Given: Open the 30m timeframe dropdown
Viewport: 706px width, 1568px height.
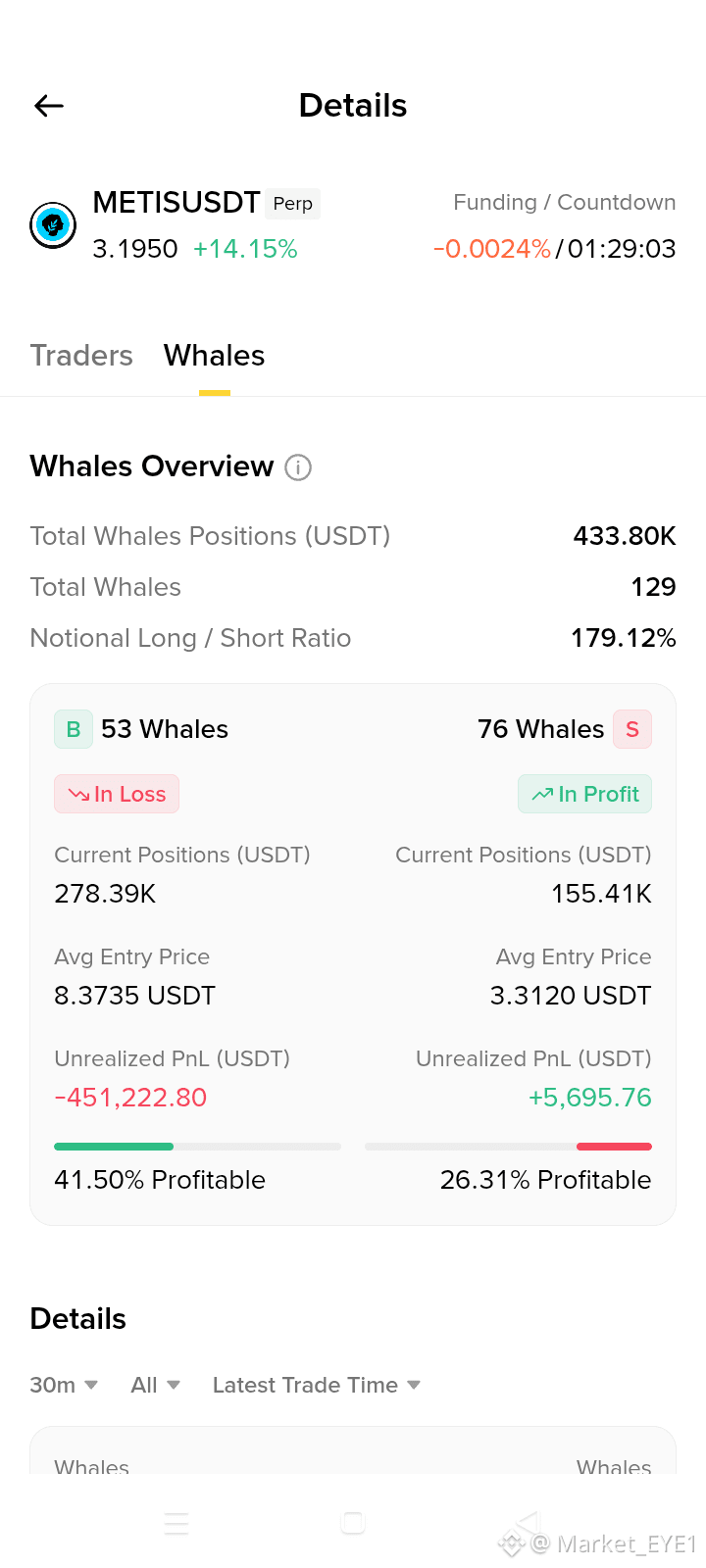Looking at the screenshot, I should 64,1385.
